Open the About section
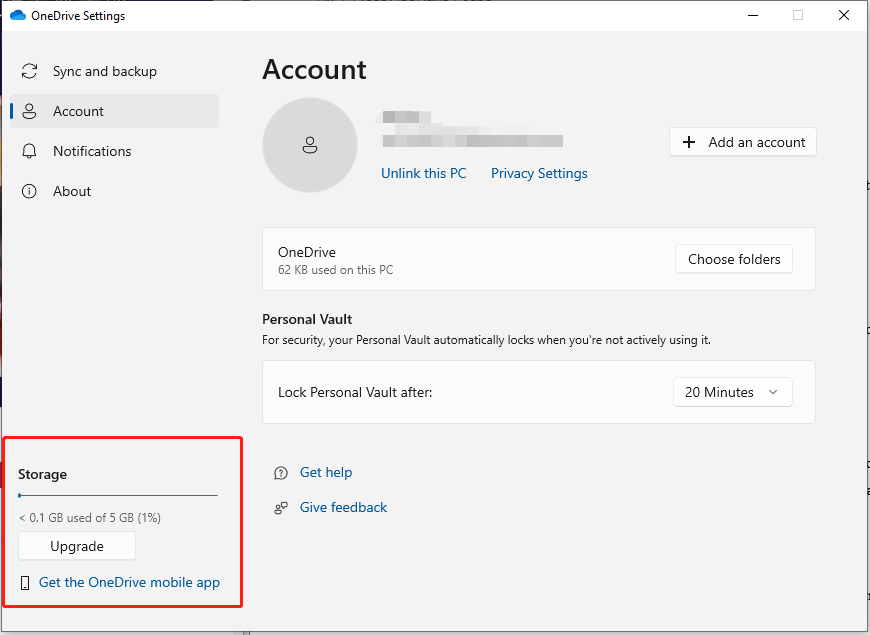 72,192
